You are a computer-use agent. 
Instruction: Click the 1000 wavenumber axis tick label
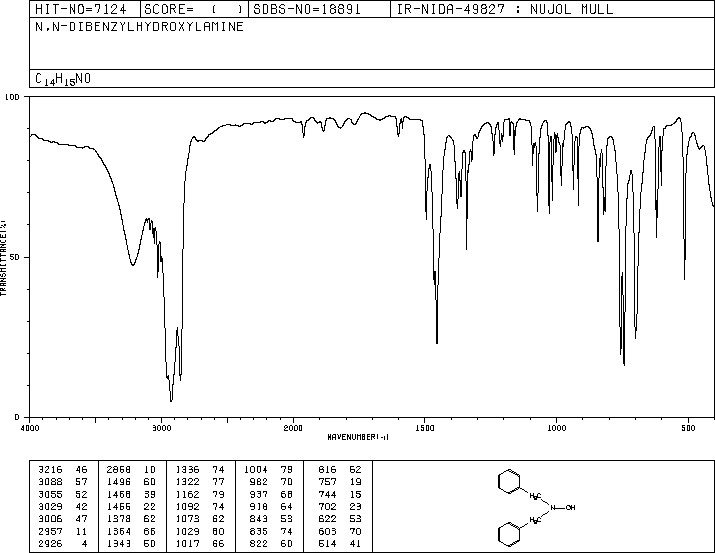point(556,428)
